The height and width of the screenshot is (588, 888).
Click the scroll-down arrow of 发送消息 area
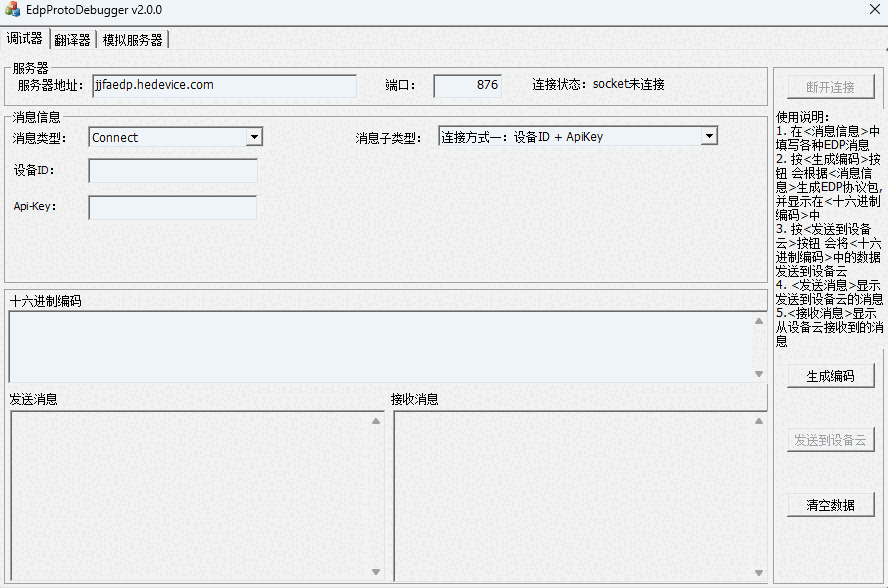pyautogui.click(x=378, y=572)
